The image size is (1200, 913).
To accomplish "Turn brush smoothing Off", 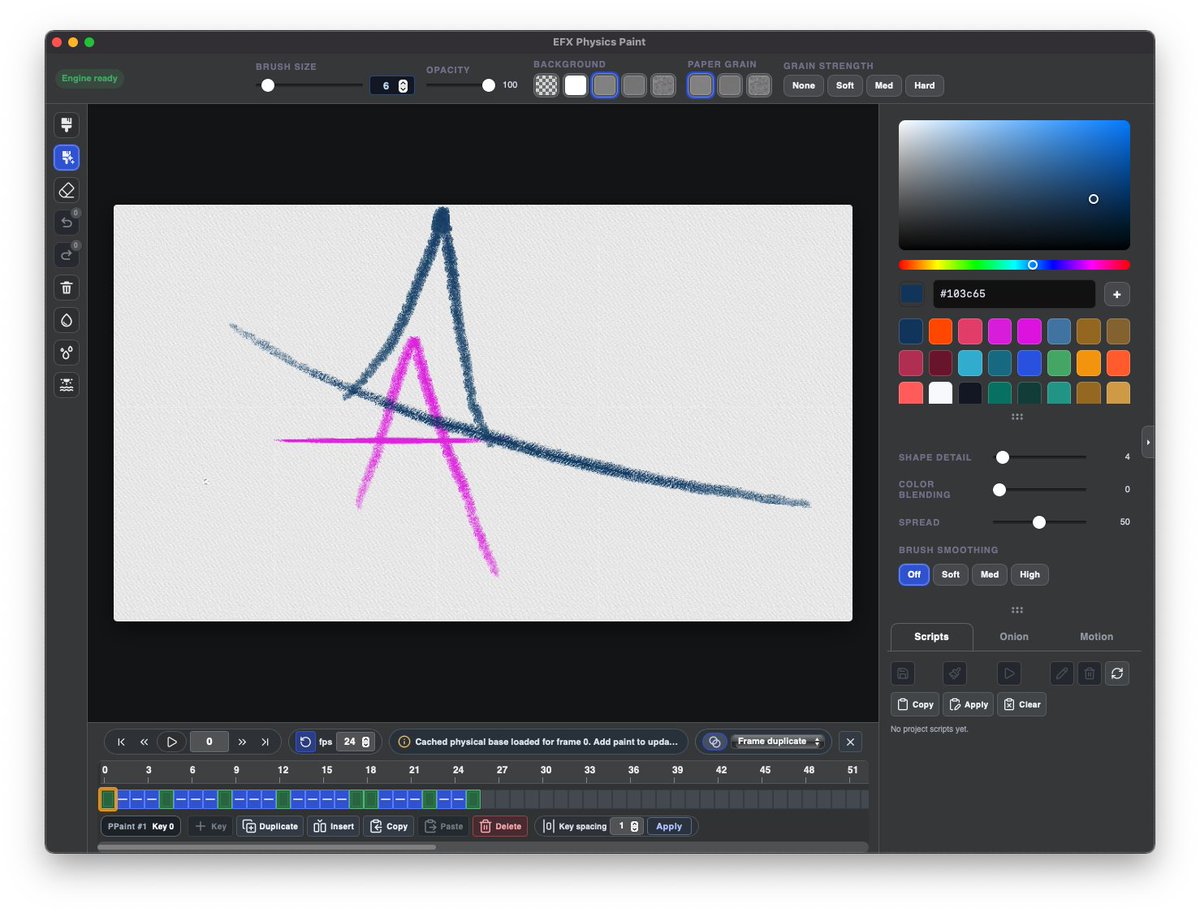I will (914, 574).
